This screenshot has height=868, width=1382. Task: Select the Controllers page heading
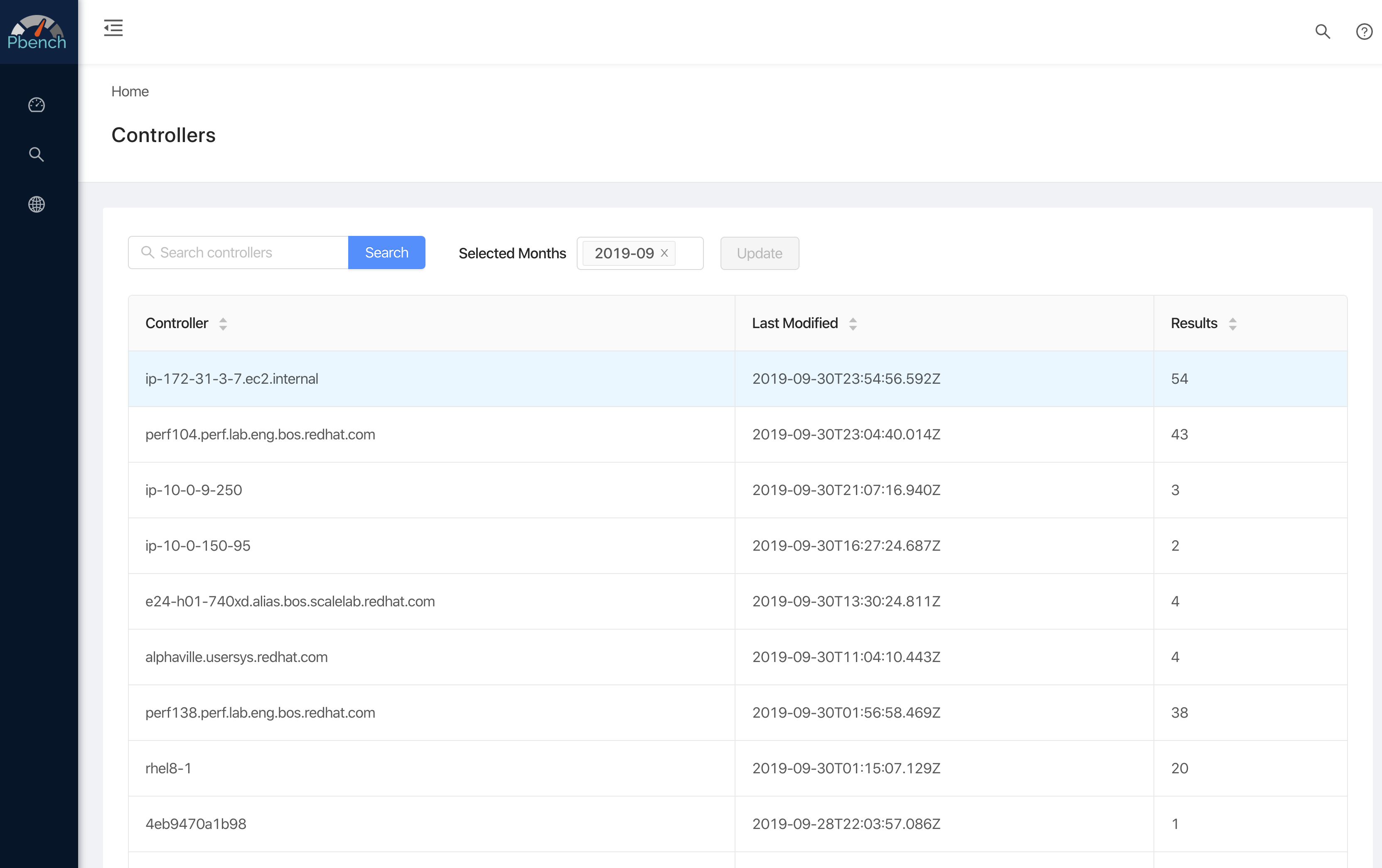click(164, 135)
